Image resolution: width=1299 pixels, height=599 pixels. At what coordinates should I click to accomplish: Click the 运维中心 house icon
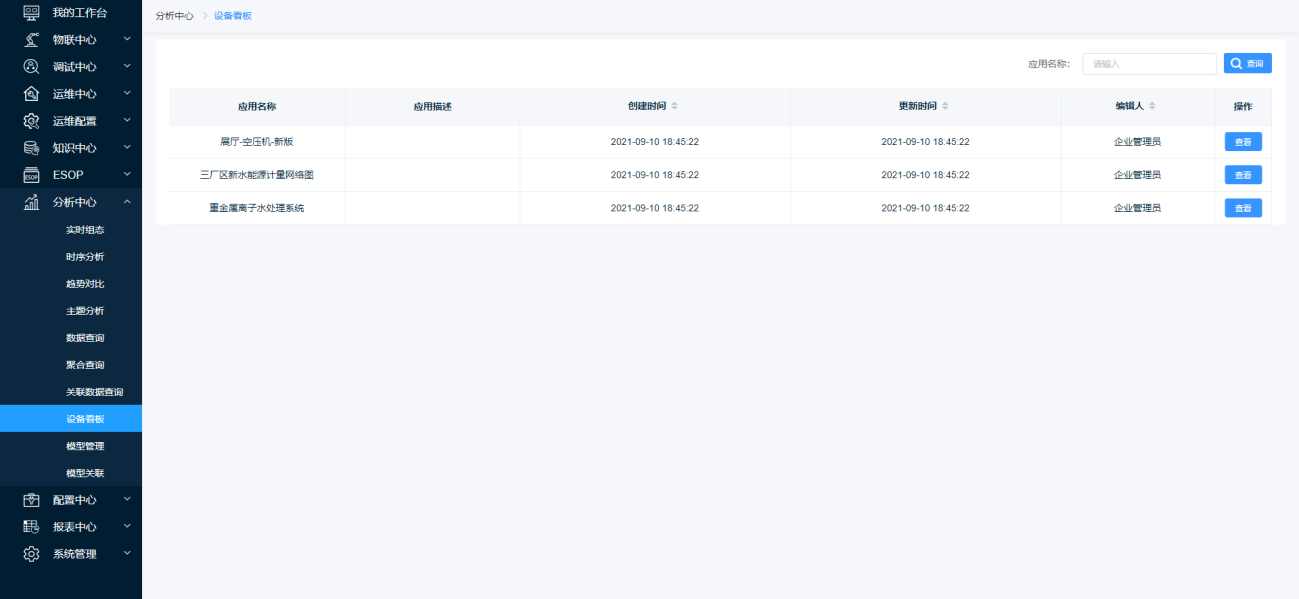point(31,94)
